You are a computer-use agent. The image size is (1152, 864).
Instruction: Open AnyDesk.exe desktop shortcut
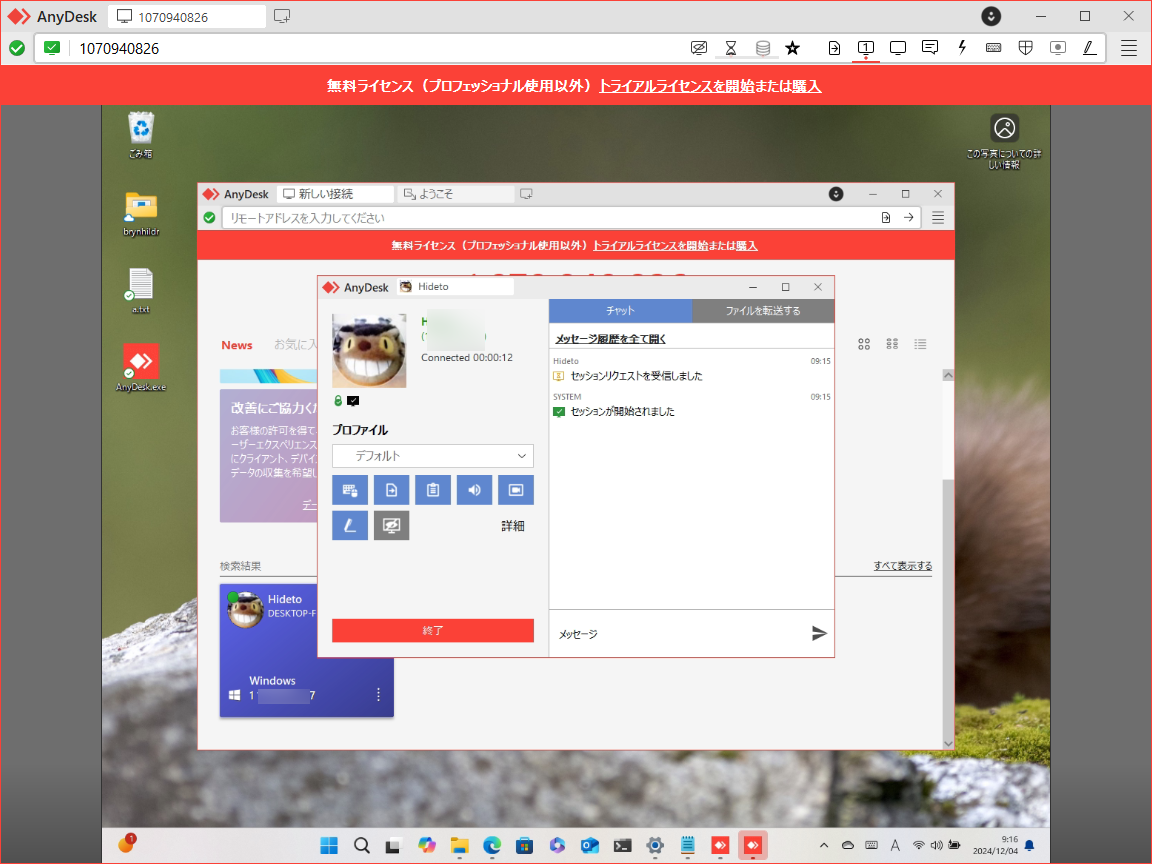tap(141, 367)
